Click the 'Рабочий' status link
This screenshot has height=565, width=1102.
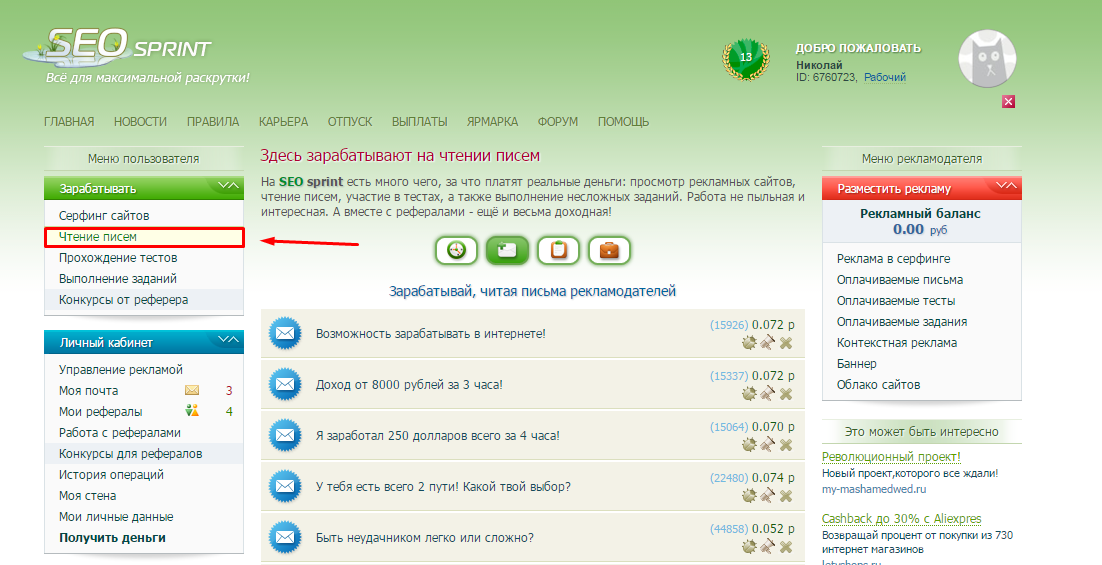(x=885, y=77)
